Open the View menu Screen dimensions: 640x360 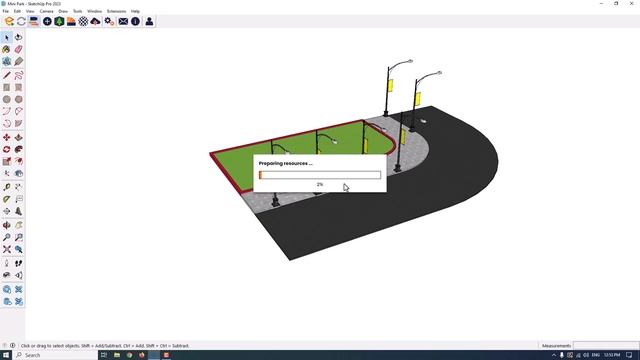30,11
